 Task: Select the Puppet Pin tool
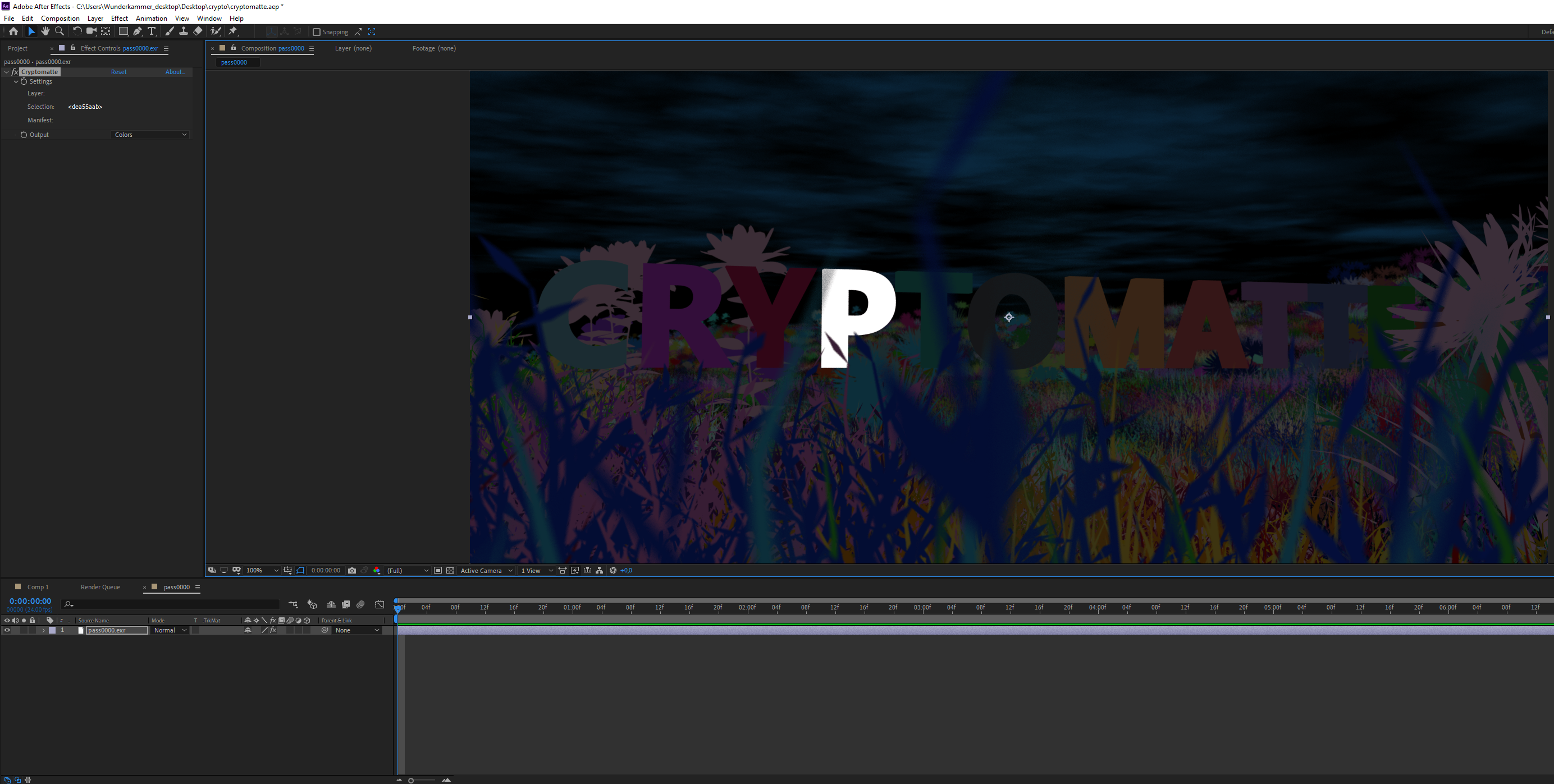click(x=233, y=31)
